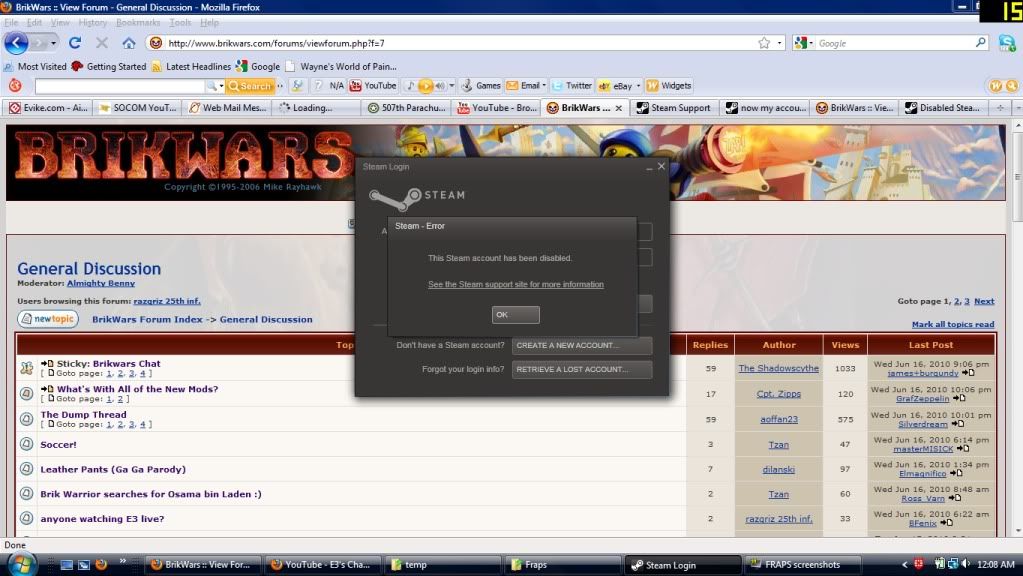Open the Almighty Benny moderator link
The image size is (1023, 576).
point(100,283)
